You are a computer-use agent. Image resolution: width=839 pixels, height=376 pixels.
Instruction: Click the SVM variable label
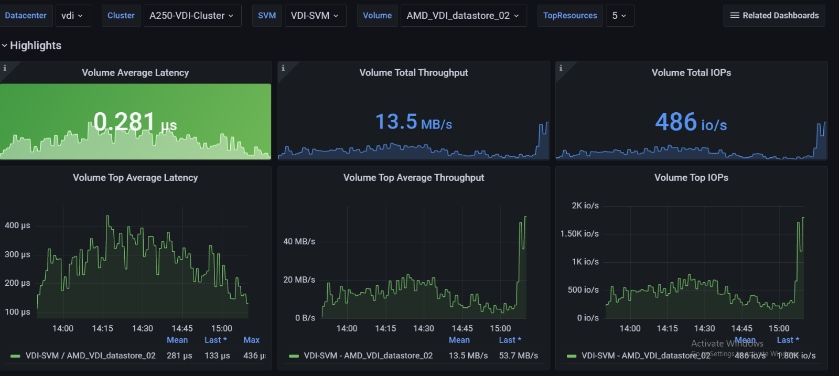[x=267, y=16]
